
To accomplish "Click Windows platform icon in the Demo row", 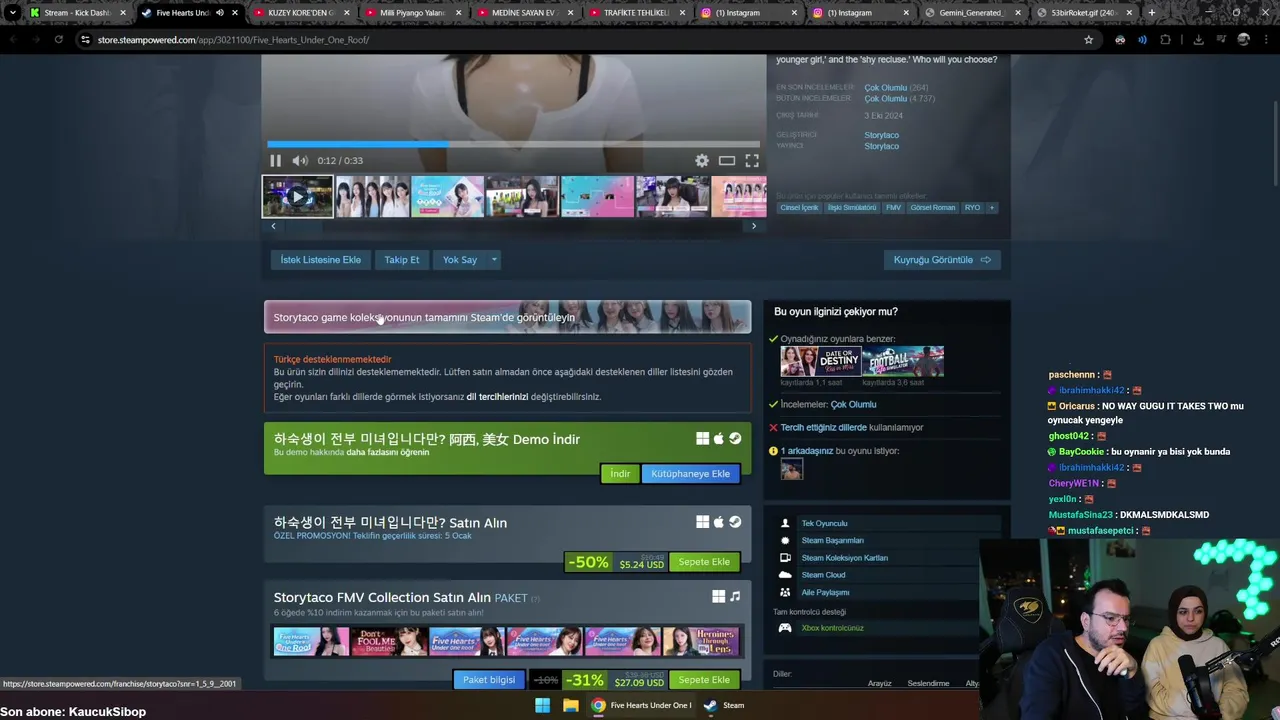I will 703,439.
